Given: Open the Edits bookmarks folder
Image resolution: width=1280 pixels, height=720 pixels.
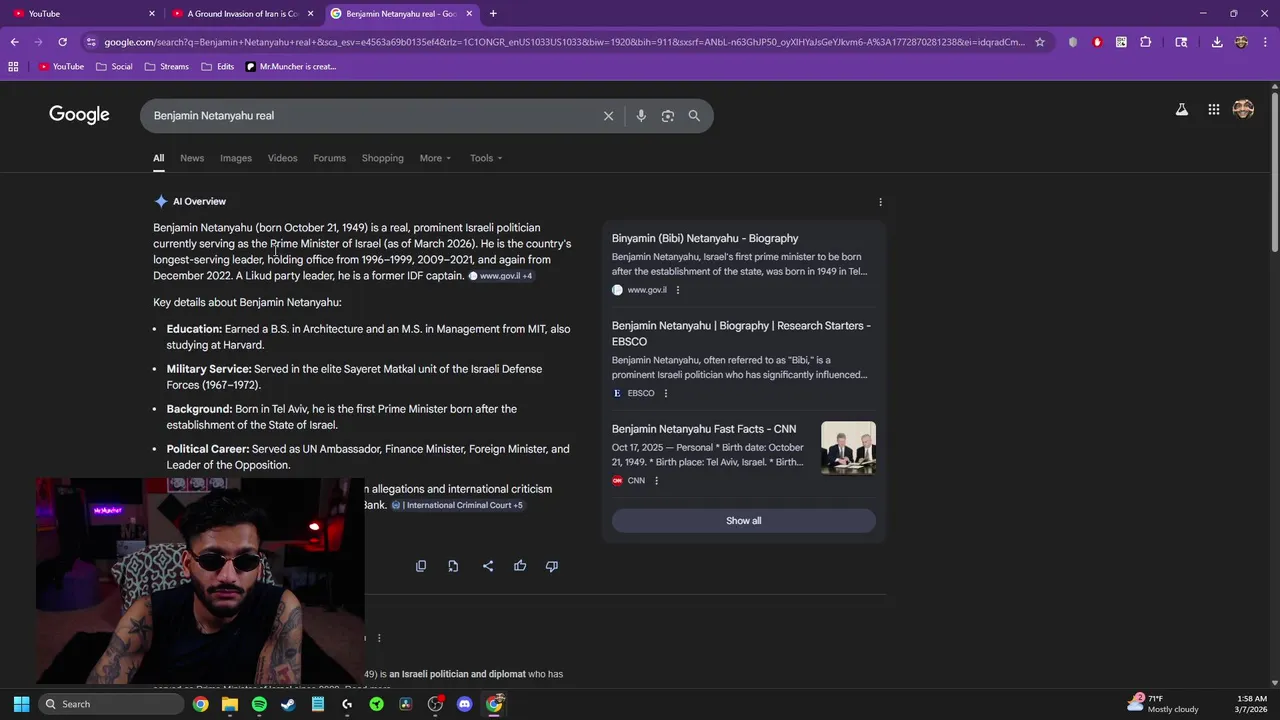Looking at the screenshot, I should click(217, 67).
